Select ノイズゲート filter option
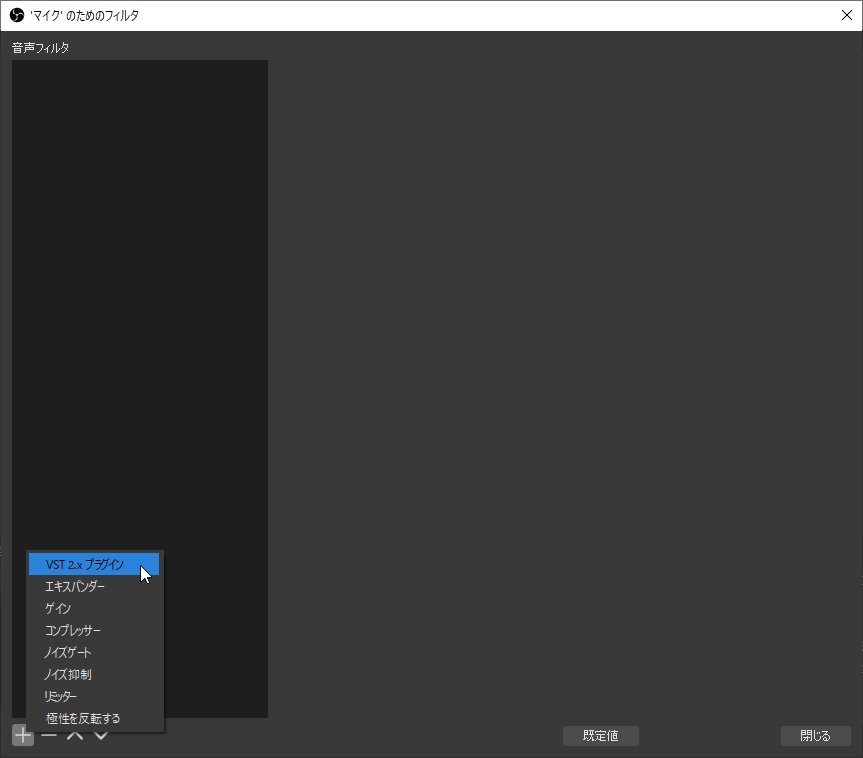 pos(94,652)
